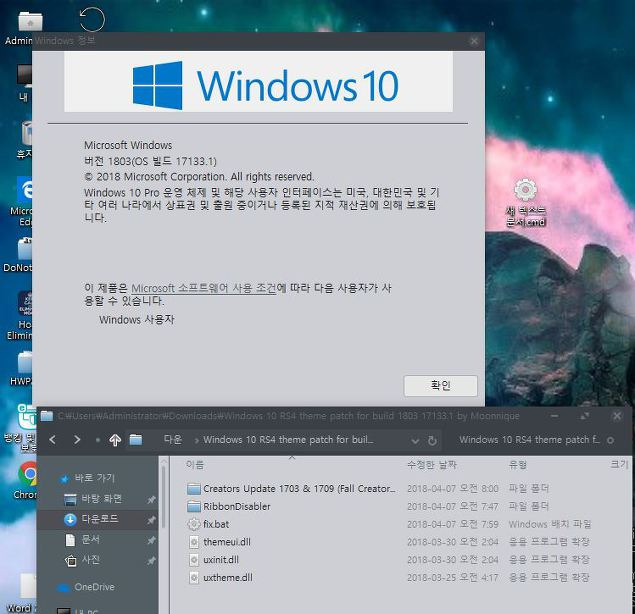Close the Windows 정보 dialog
Viewport: 635px width, 614px height.
tap(474, 41)
